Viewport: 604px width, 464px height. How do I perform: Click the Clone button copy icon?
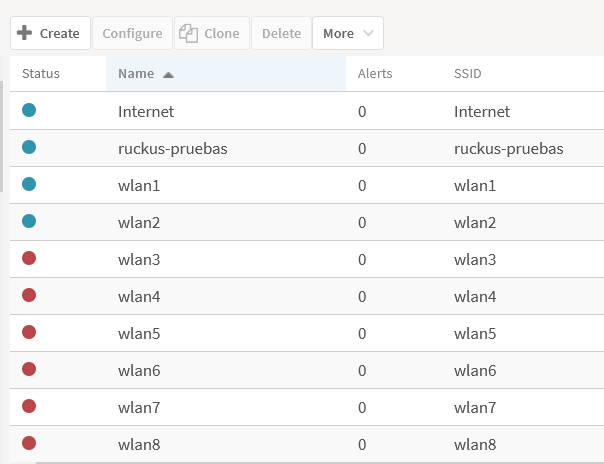pos(188,33)
